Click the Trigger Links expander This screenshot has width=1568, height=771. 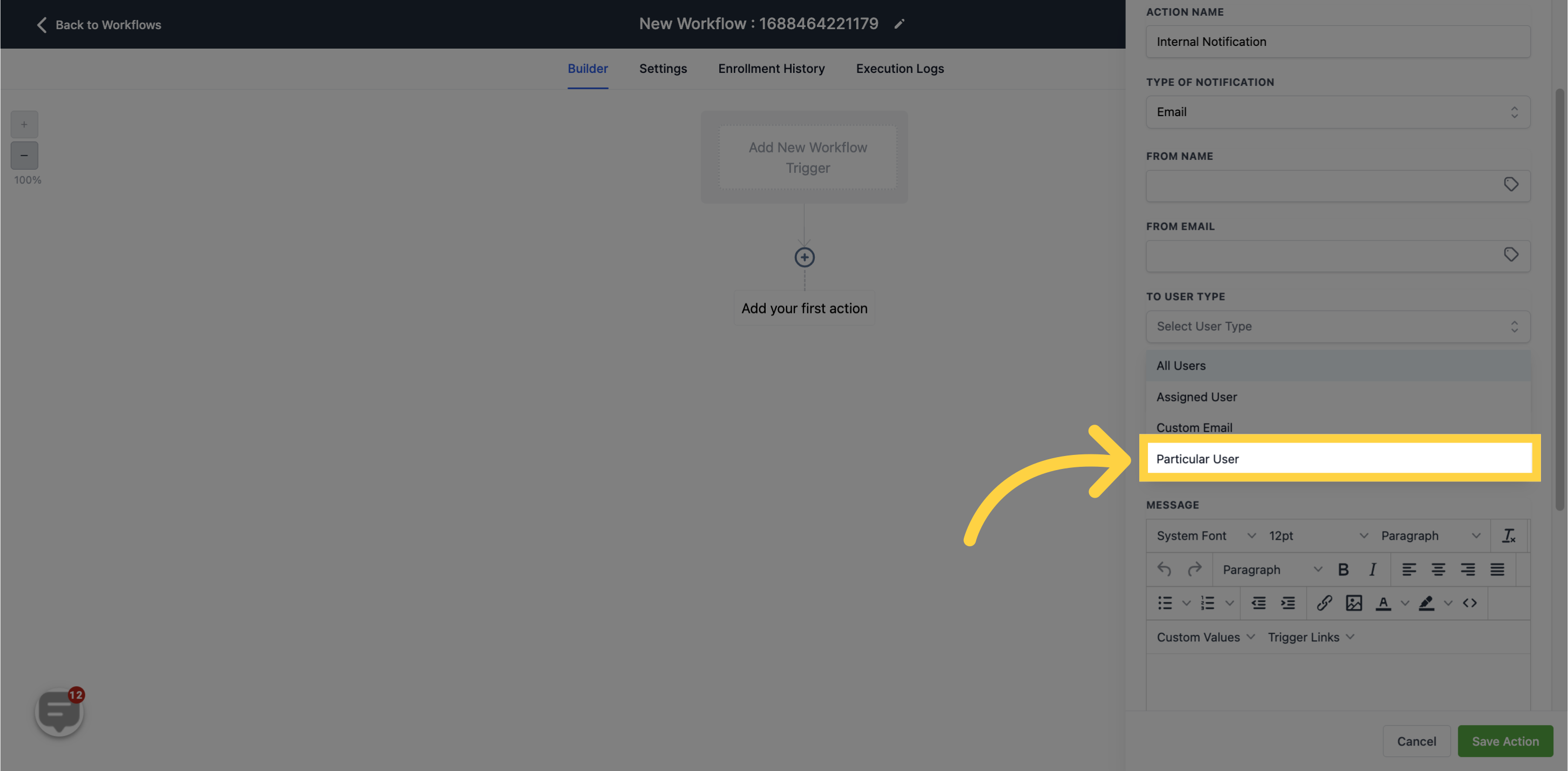point(1312,637)
